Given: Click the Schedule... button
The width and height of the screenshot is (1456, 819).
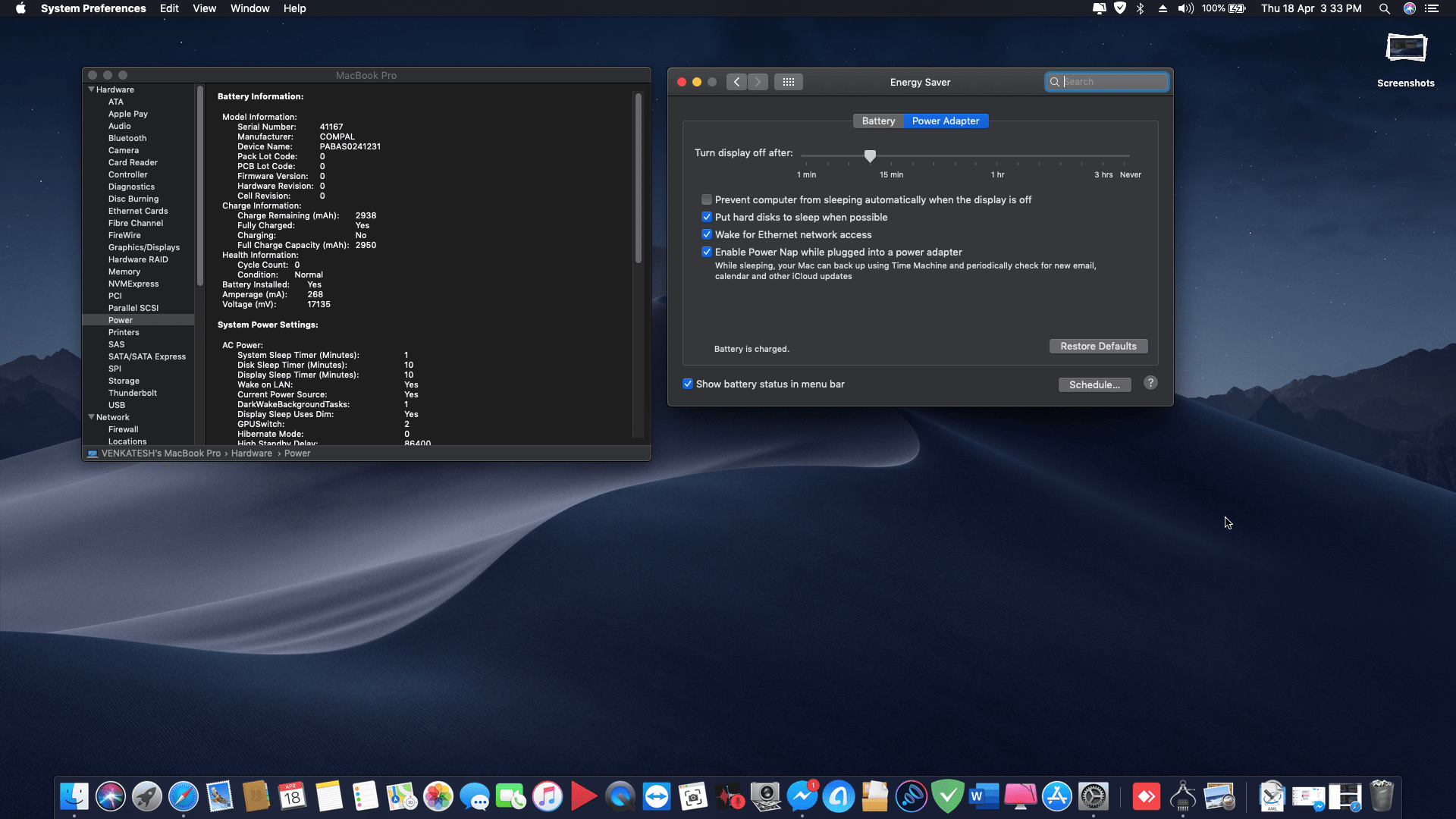Looking at the screenshot, I should pyautogui.click(x=1094, y=385).
